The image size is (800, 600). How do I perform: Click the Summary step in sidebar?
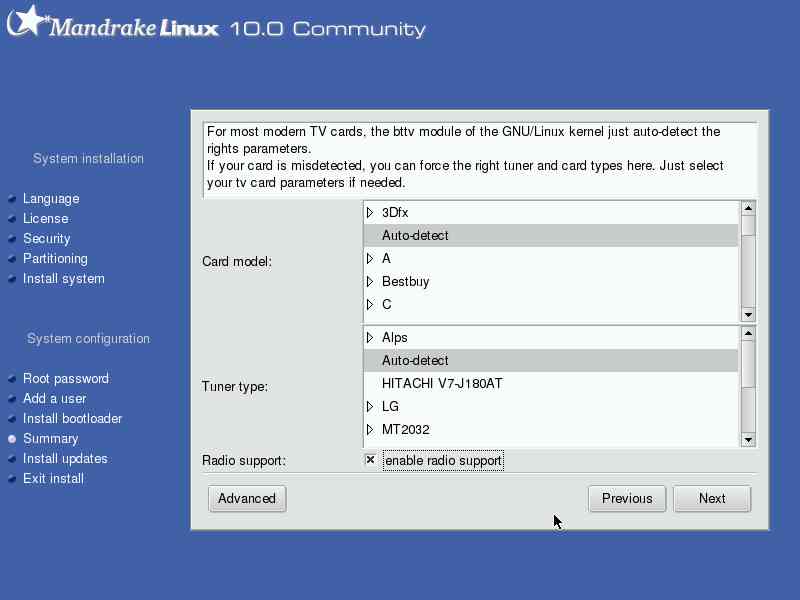[x=51, y=439]
